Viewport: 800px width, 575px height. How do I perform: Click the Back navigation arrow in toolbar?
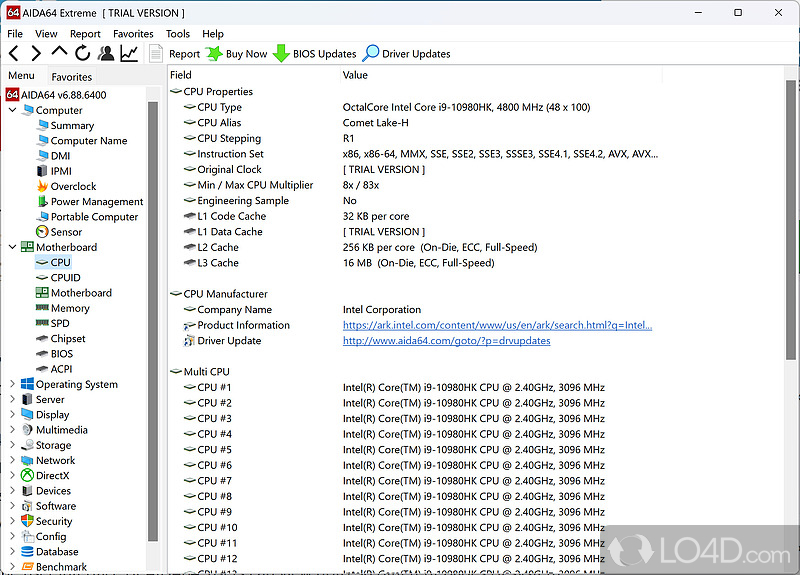(14, 54)
